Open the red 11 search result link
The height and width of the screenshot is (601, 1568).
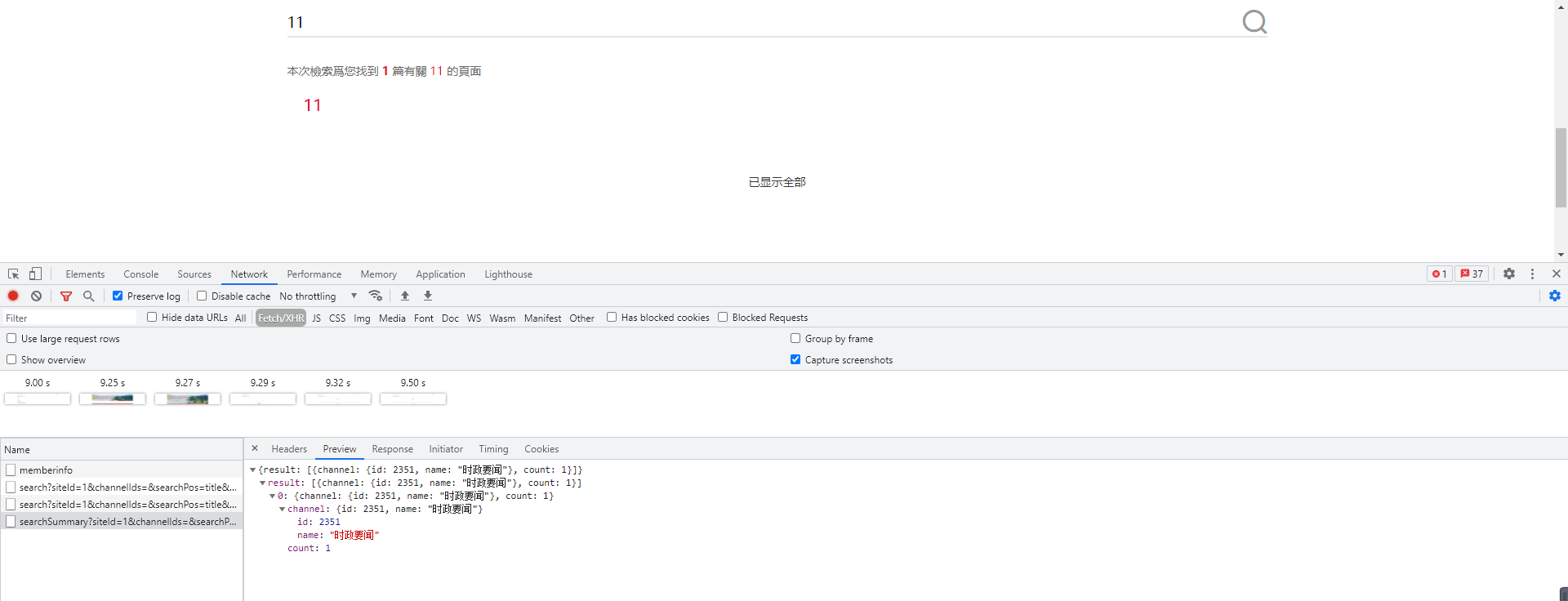pyautogui.click(x=312, y=105)
